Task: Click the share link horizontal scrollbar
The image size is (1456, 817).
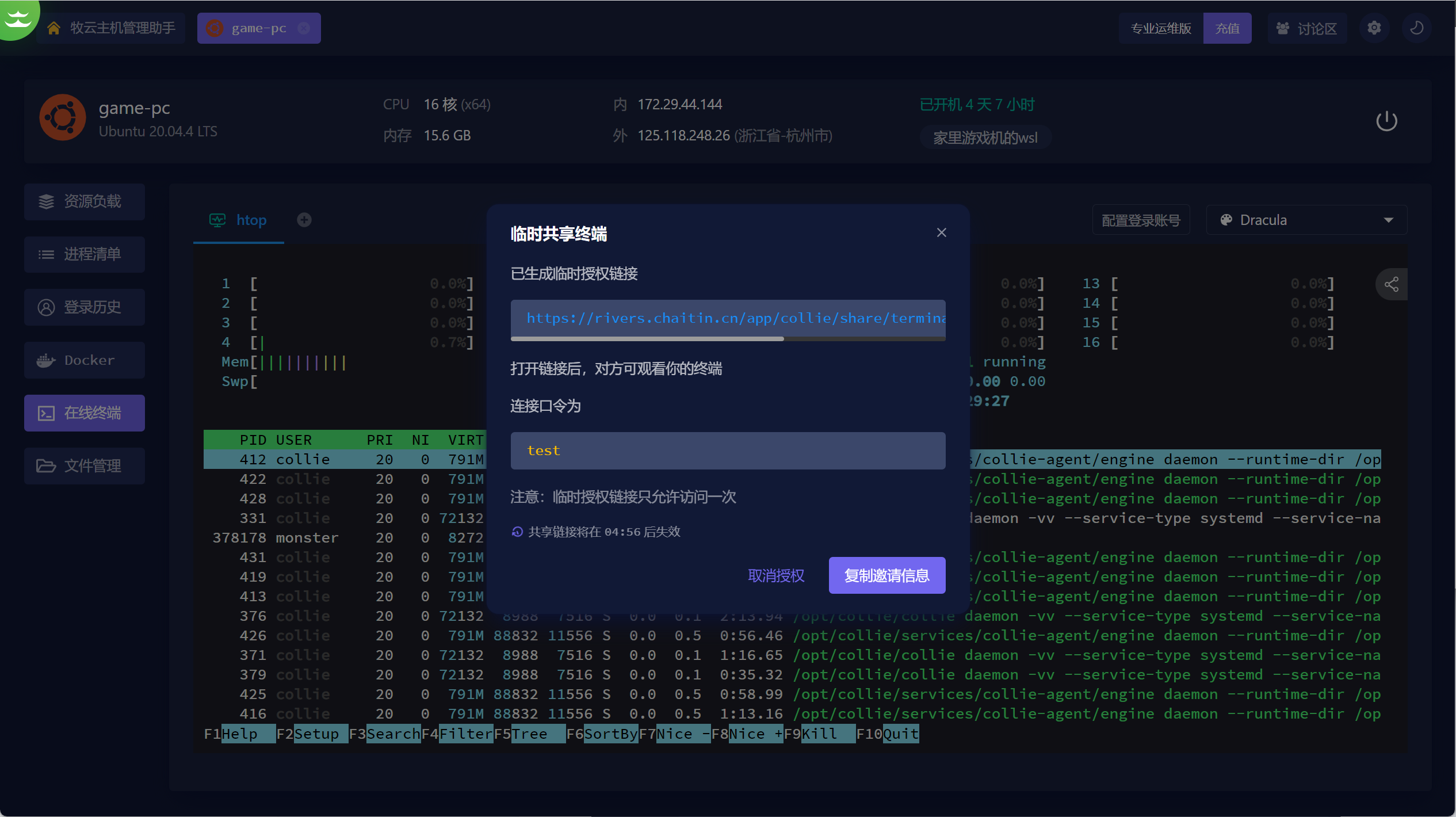Action: [647, 339]
